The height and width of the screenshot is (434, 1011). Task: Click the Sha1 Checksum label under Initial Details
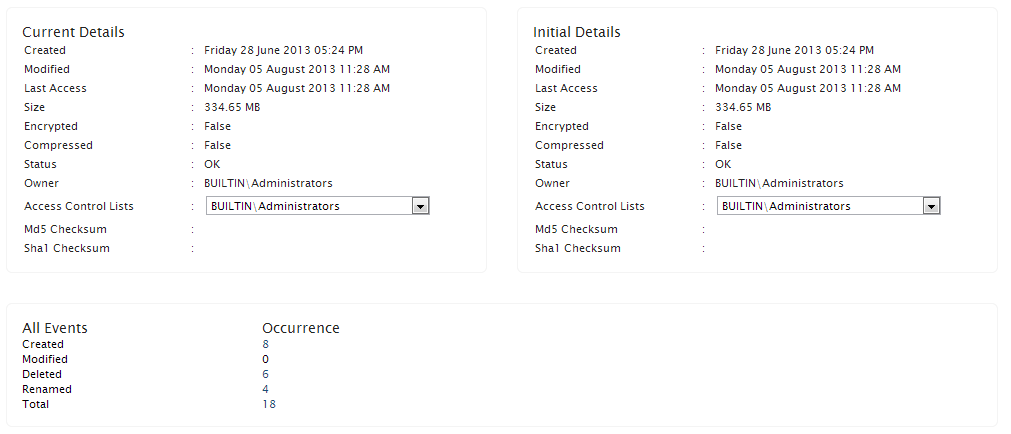[x=577, y=248]
